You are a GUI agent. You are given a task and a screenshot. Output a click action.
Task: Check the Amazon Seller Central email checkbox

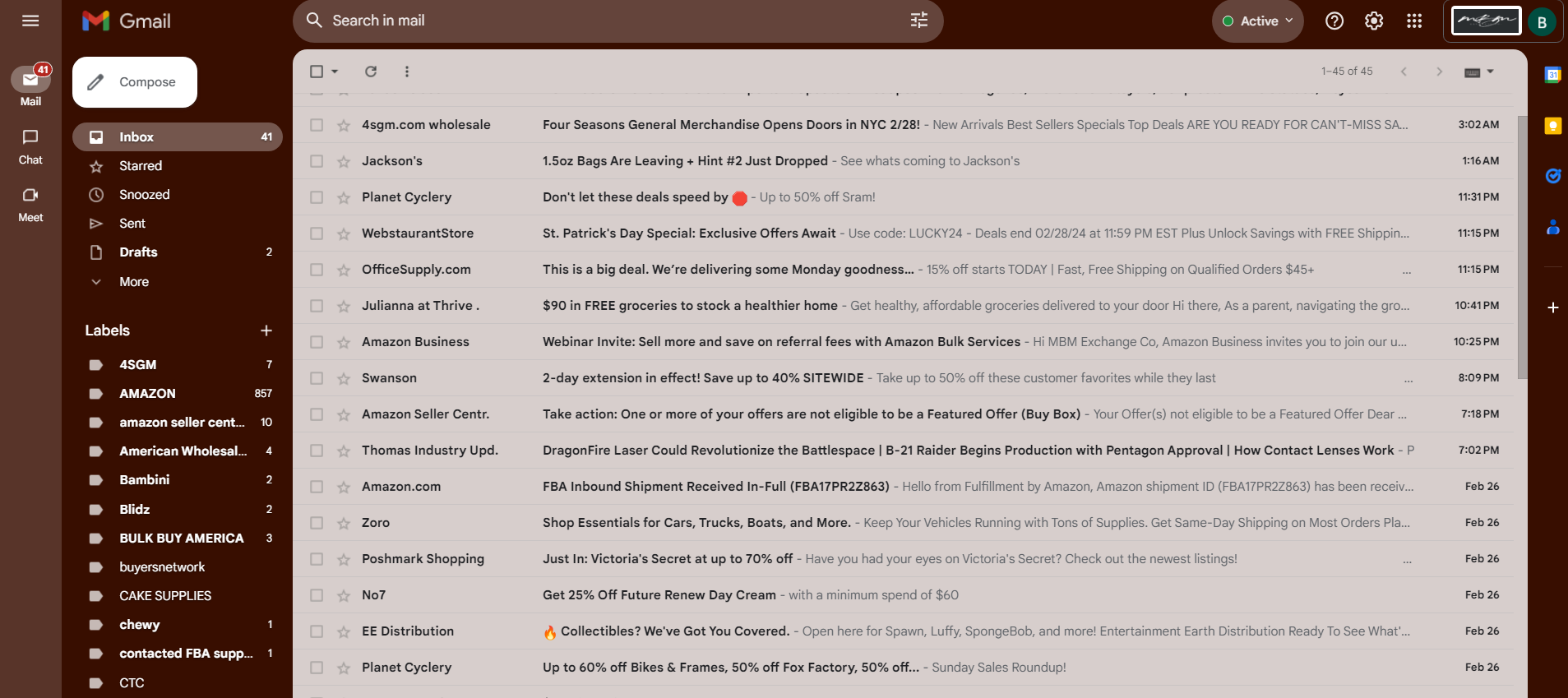tap(317, 414)
